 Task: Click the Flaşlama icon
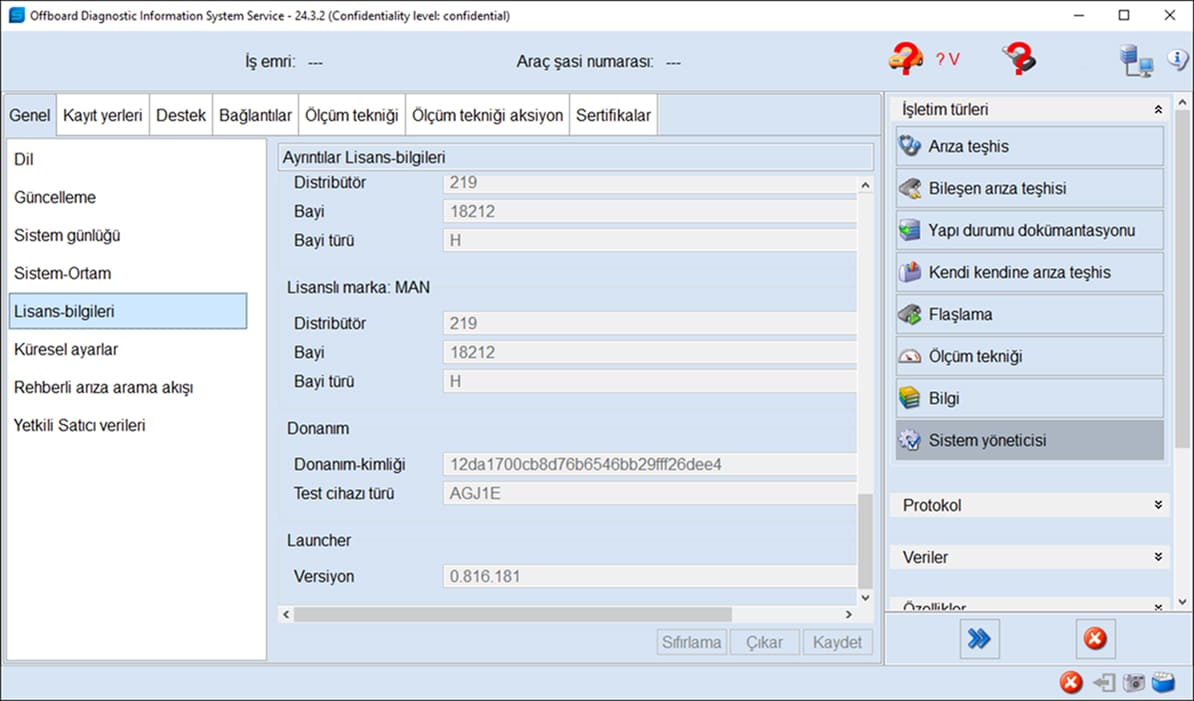[910, 314]
